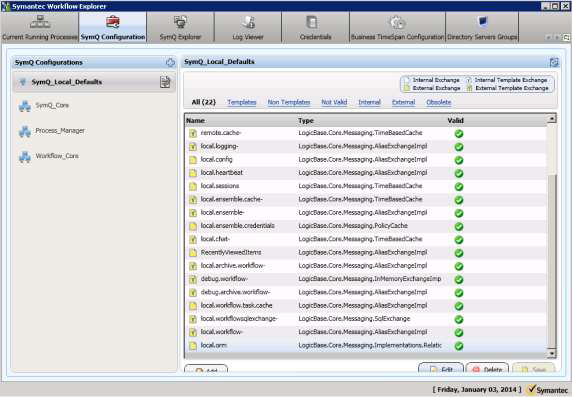Sort by the Type column header
The width and height of the screenshot is (572, 397).
pyautogui.click(x=306, y=120)
